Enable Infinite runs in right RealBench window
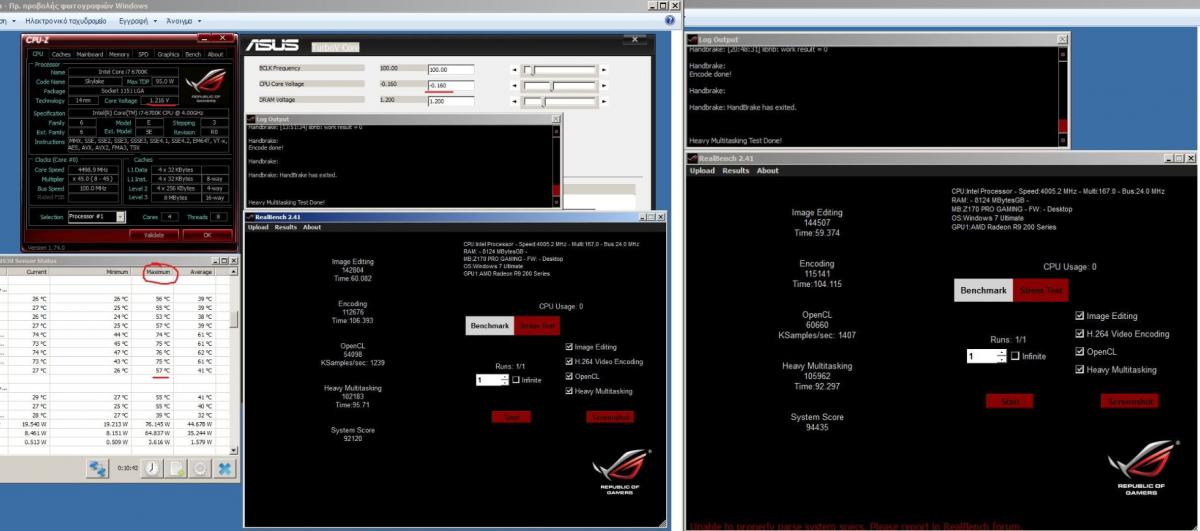 click(x=1015, y=356)
